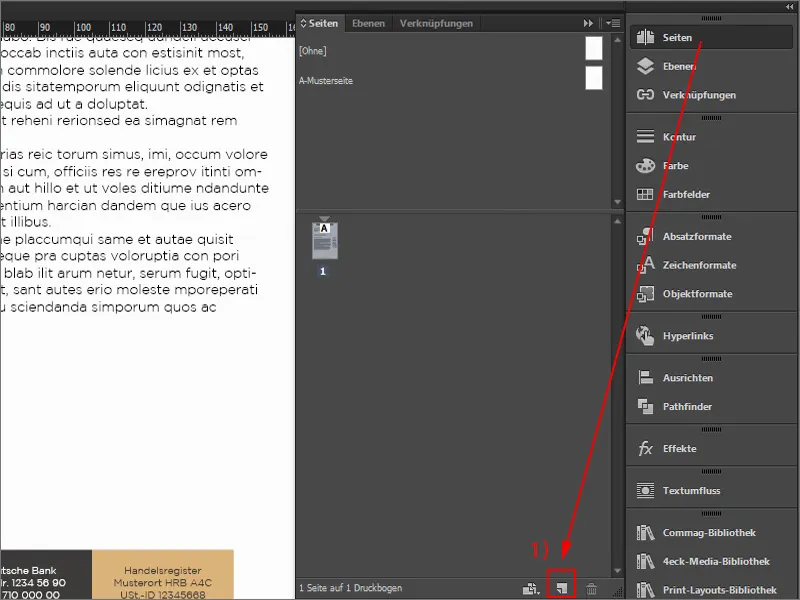Click the create new page icon
800x600 pixels.
(x=562, y=588)
